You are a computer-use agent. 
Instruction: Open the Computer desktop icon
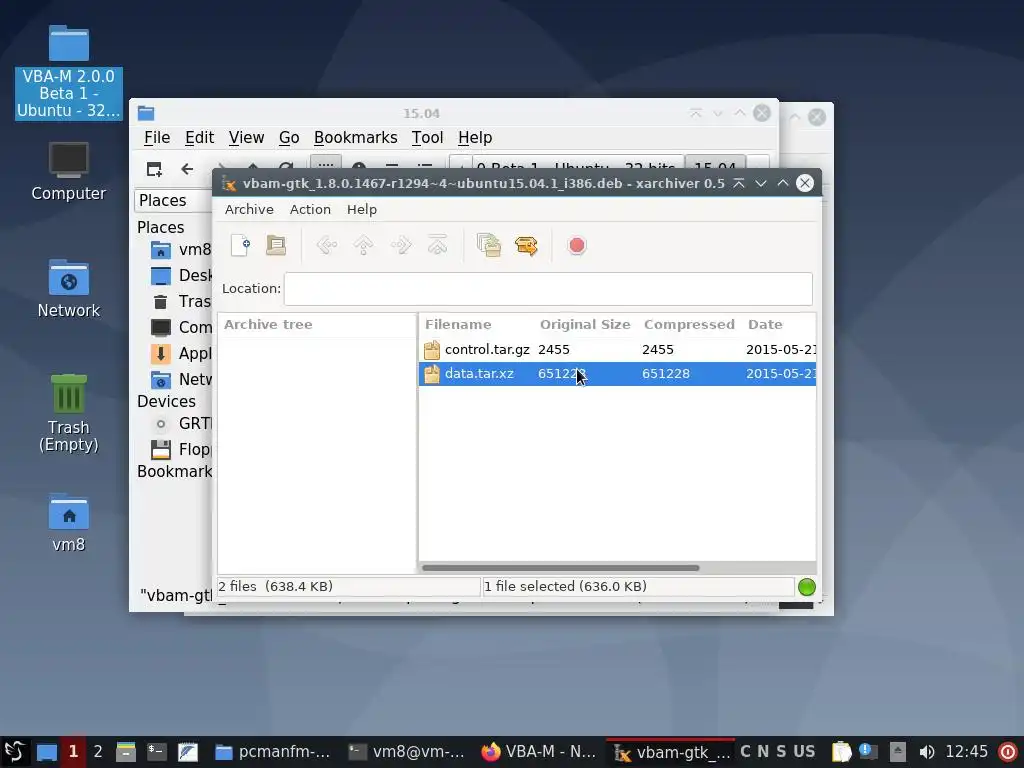pyautogui.click(x=69, y=171)
